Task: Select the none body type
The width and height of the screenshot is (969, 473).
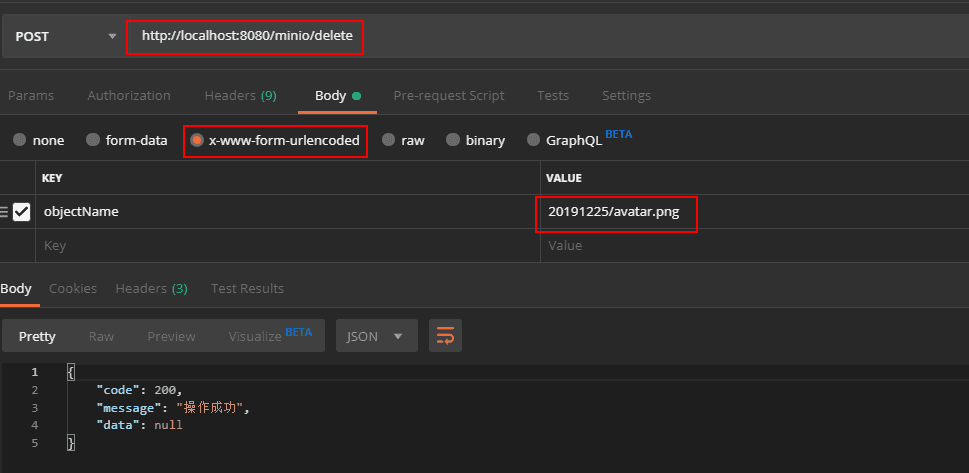Action: click(39, 140)
